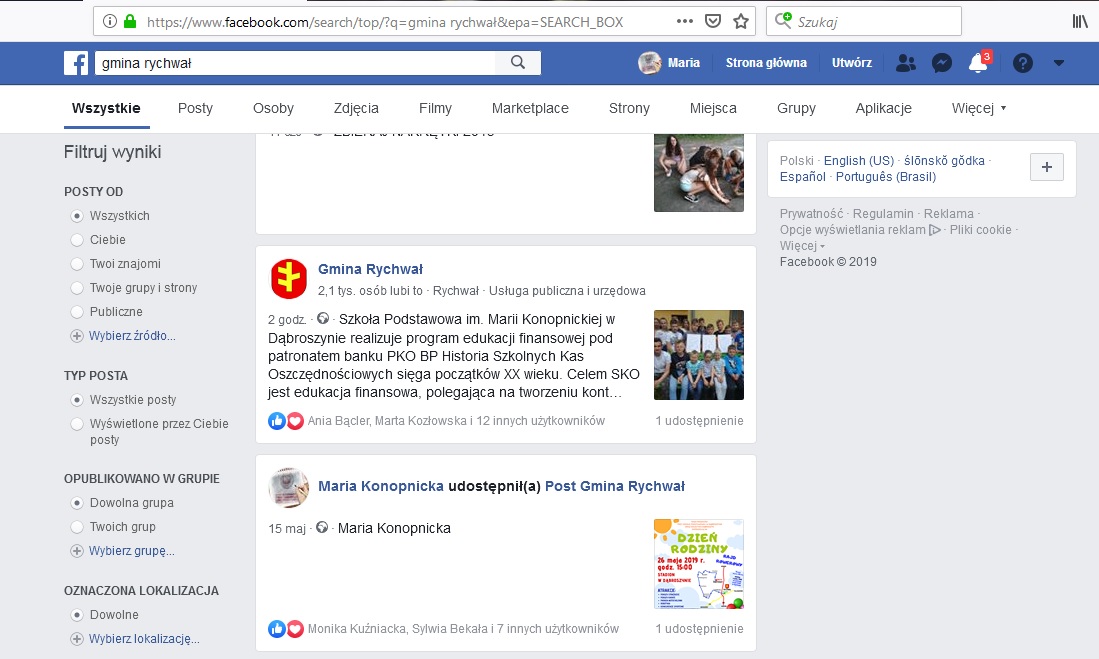Click the browser Szukaj search field

(x=864, y=21)
